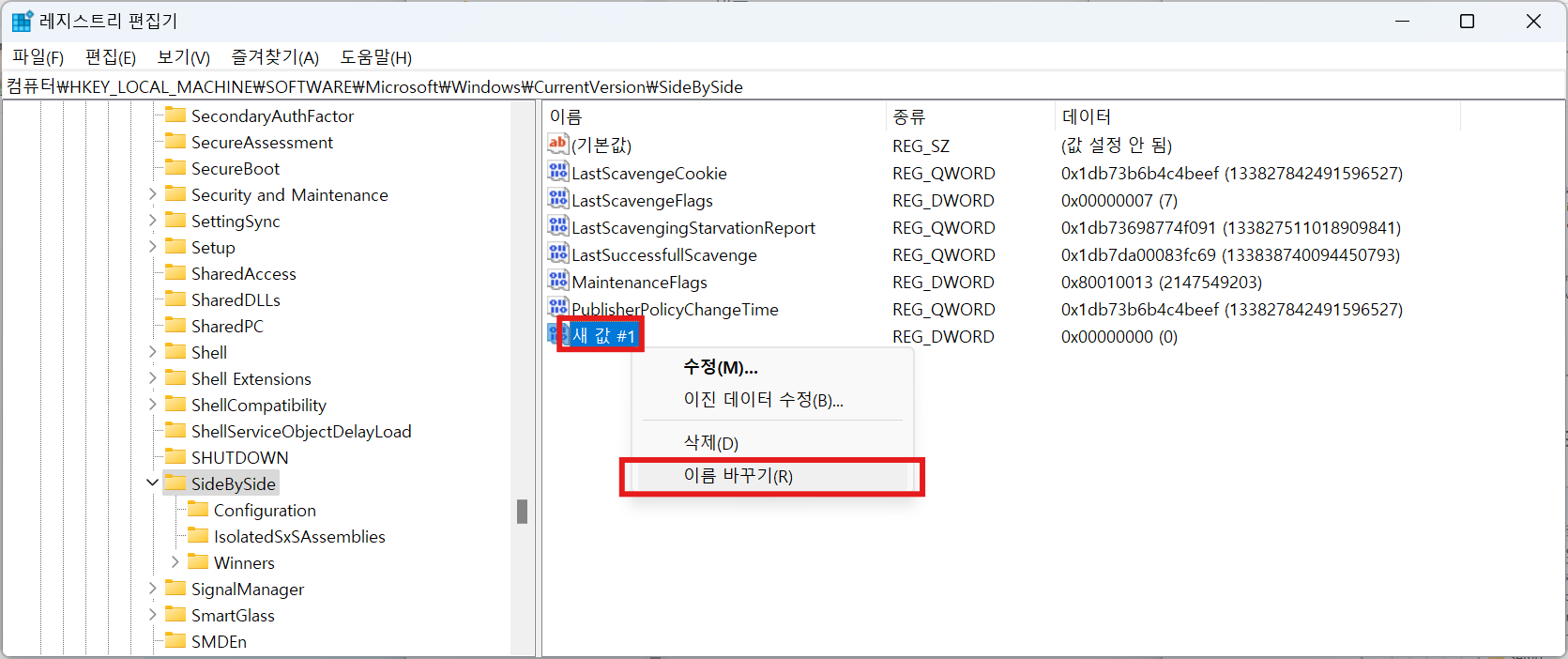Select the Winners tree key label

pyautogui.click(x=244, y=562)
